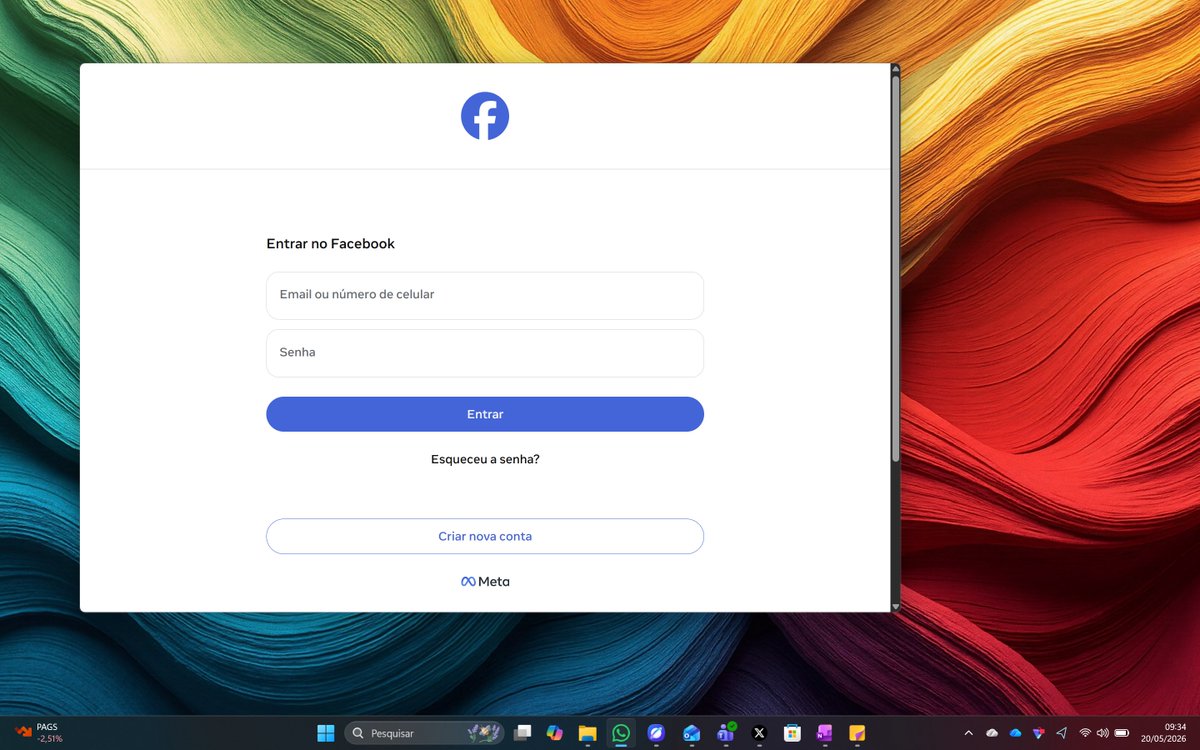Open the PAGS stock widget

click(x=38, y=733)
